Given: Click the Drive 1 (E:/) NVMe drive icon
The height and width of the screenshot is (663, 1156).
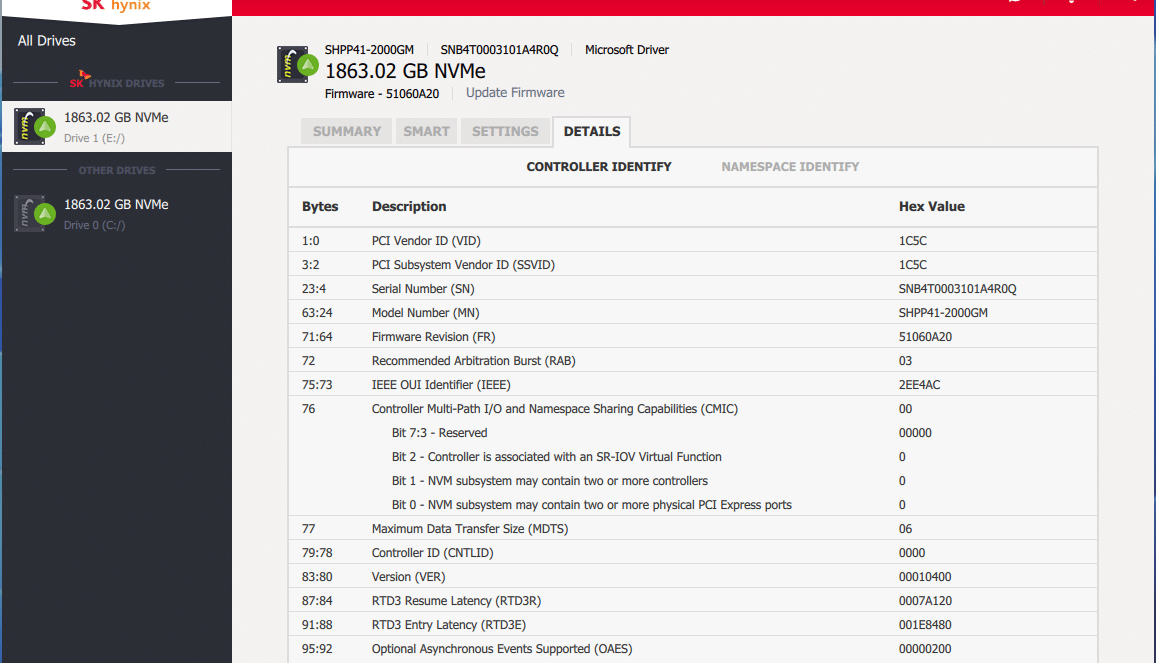Looking at the screenshot, I should point(35,127).
